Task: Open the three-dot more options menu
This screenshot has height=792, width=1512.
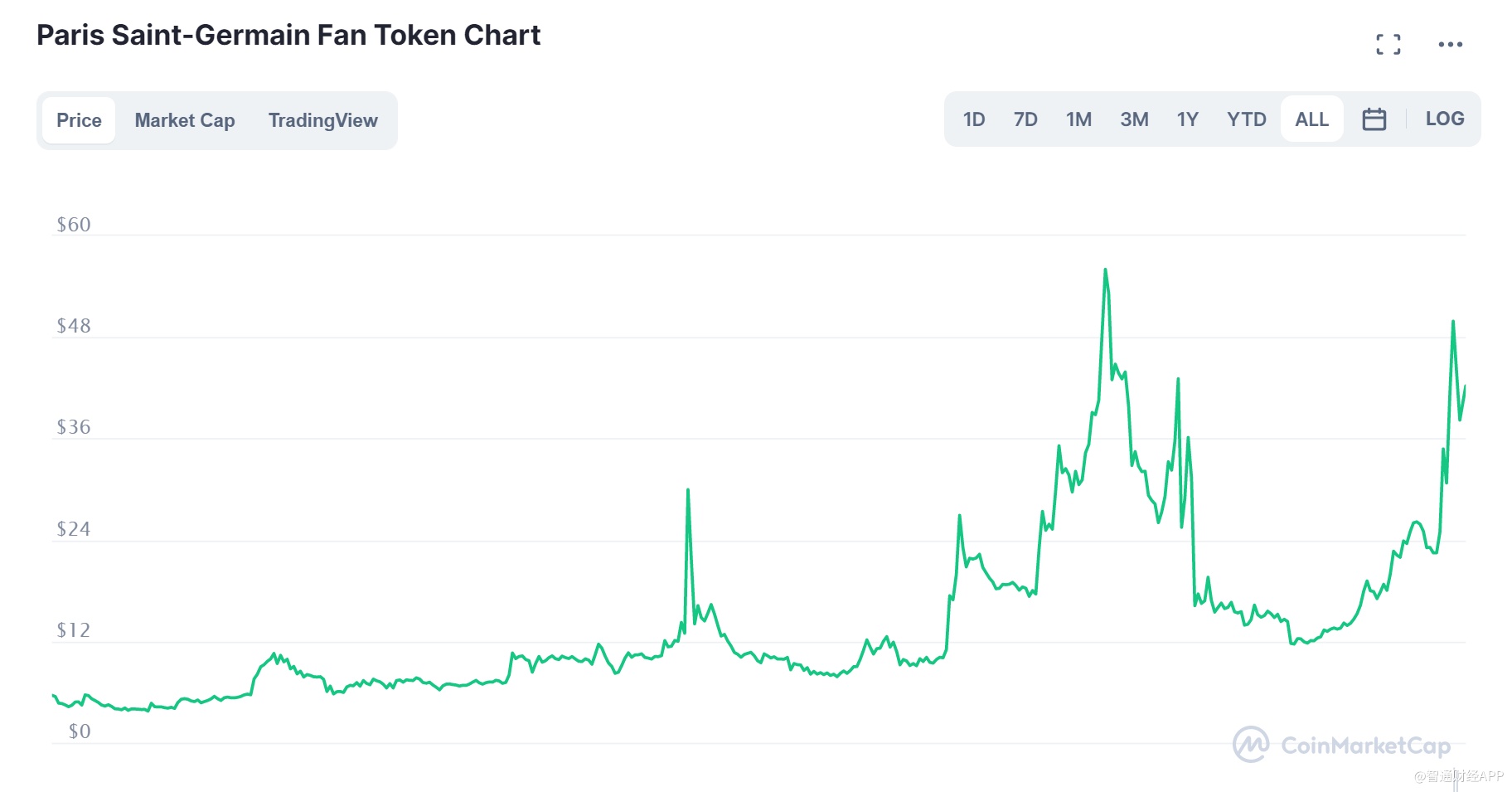Action: pos(1450,45)
